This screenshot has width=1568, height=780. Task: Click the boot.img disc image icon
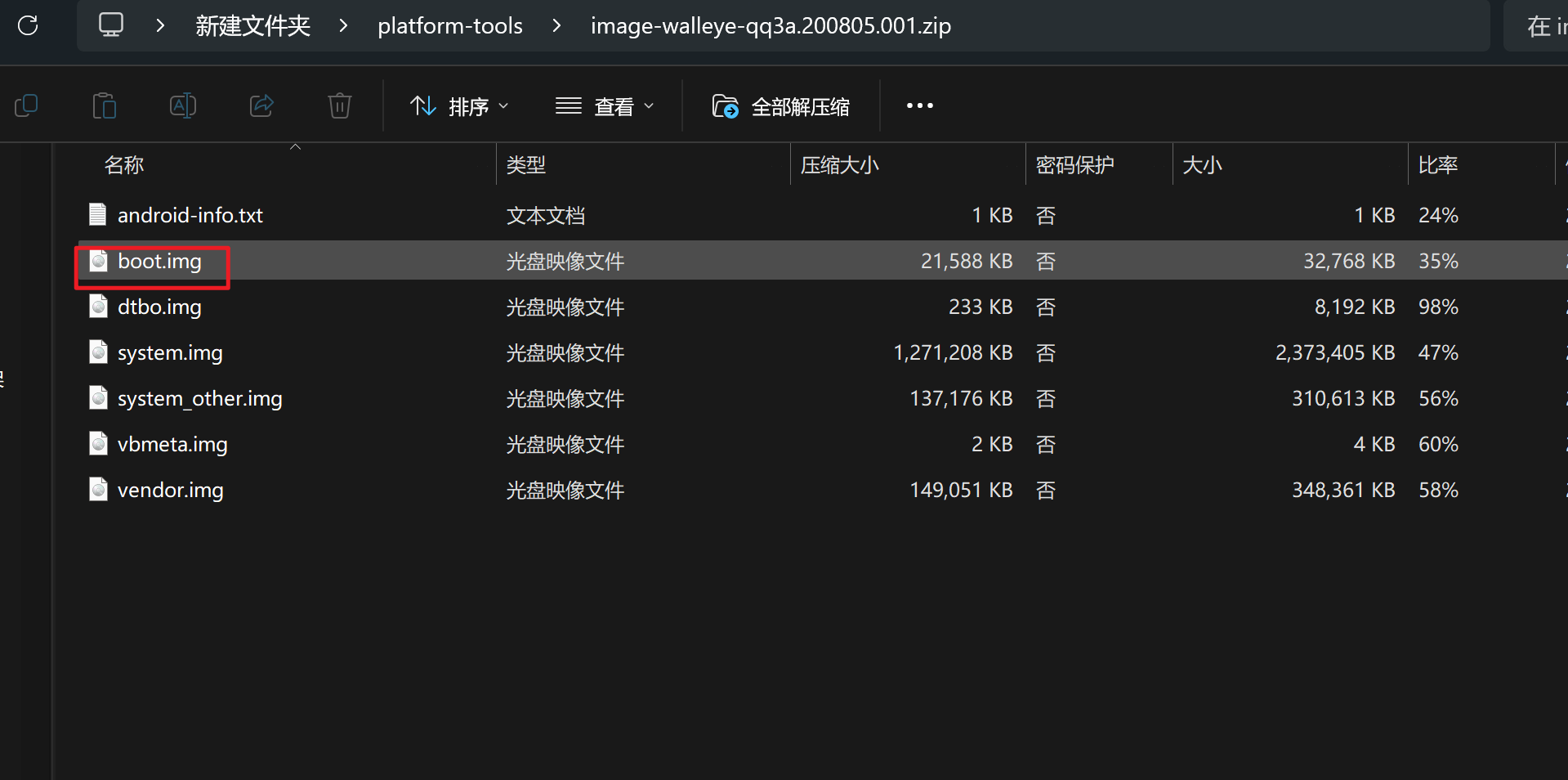[x=98, y=260]
